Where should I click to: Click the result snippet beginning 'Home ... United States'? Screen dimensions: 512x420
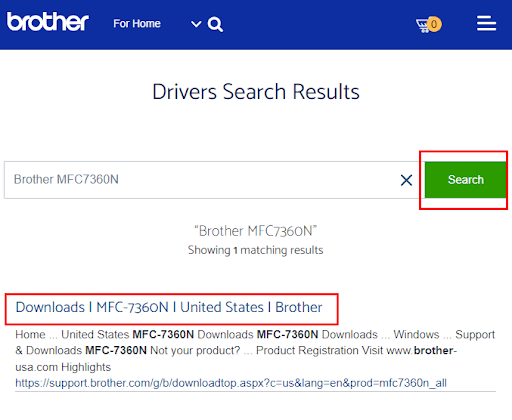[255, 351]
